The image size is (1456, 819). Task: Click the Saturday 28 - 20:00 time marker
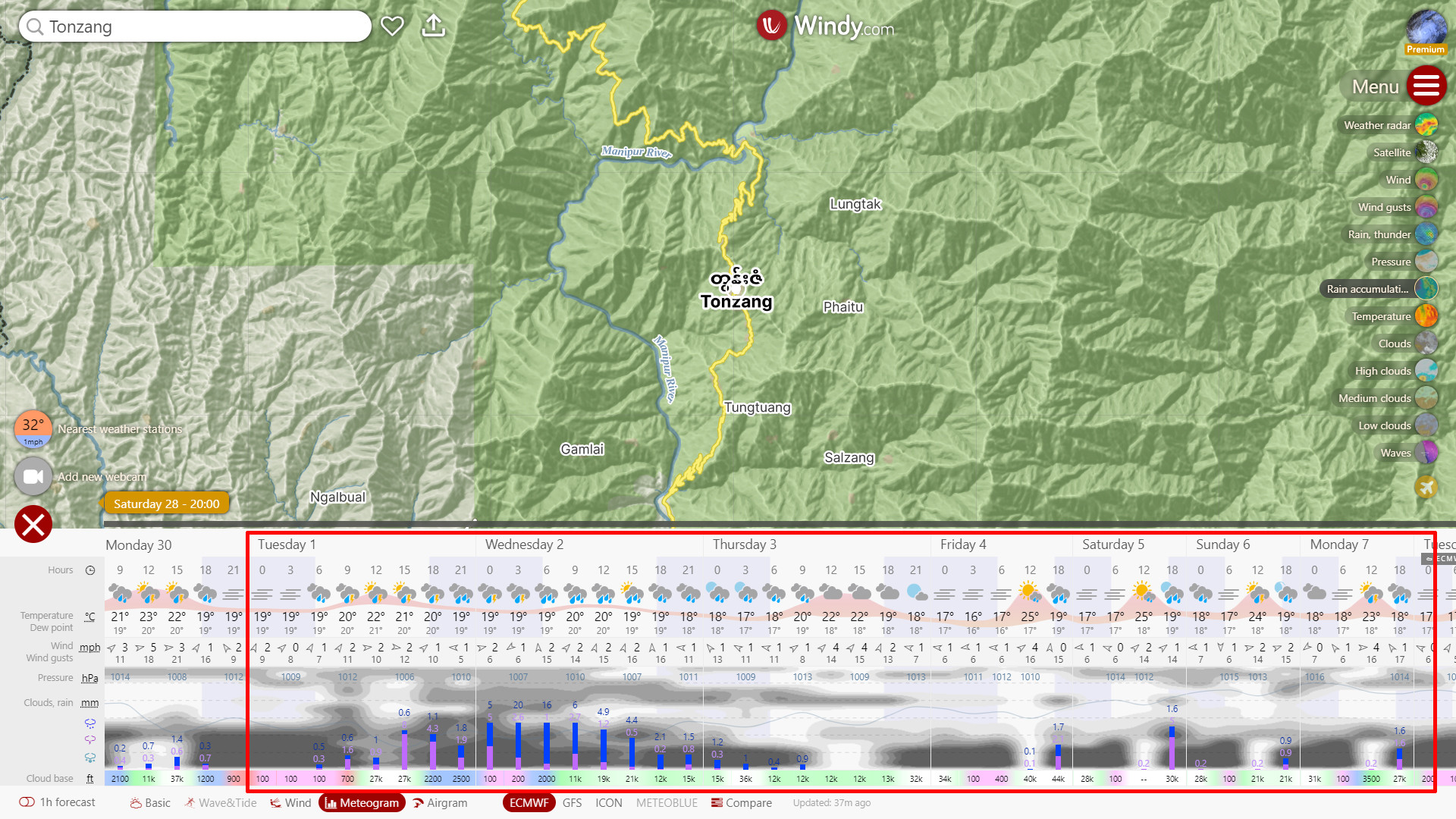pos(166,504)
